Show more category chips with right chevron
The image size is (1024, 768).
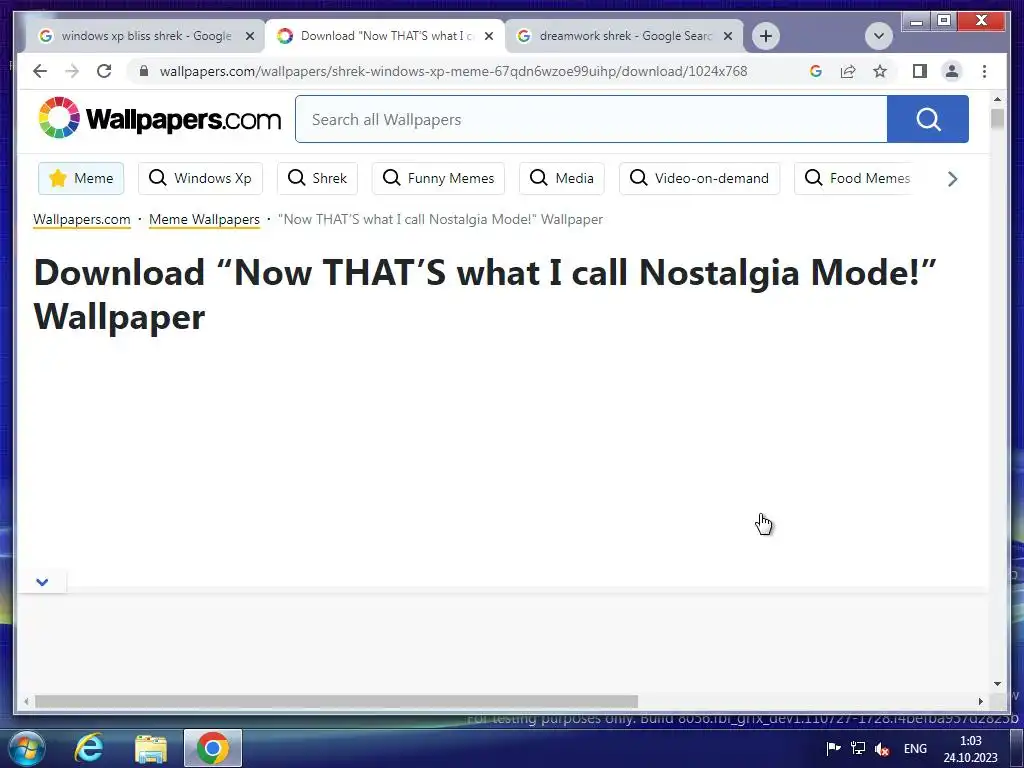(x=952, y=179)
